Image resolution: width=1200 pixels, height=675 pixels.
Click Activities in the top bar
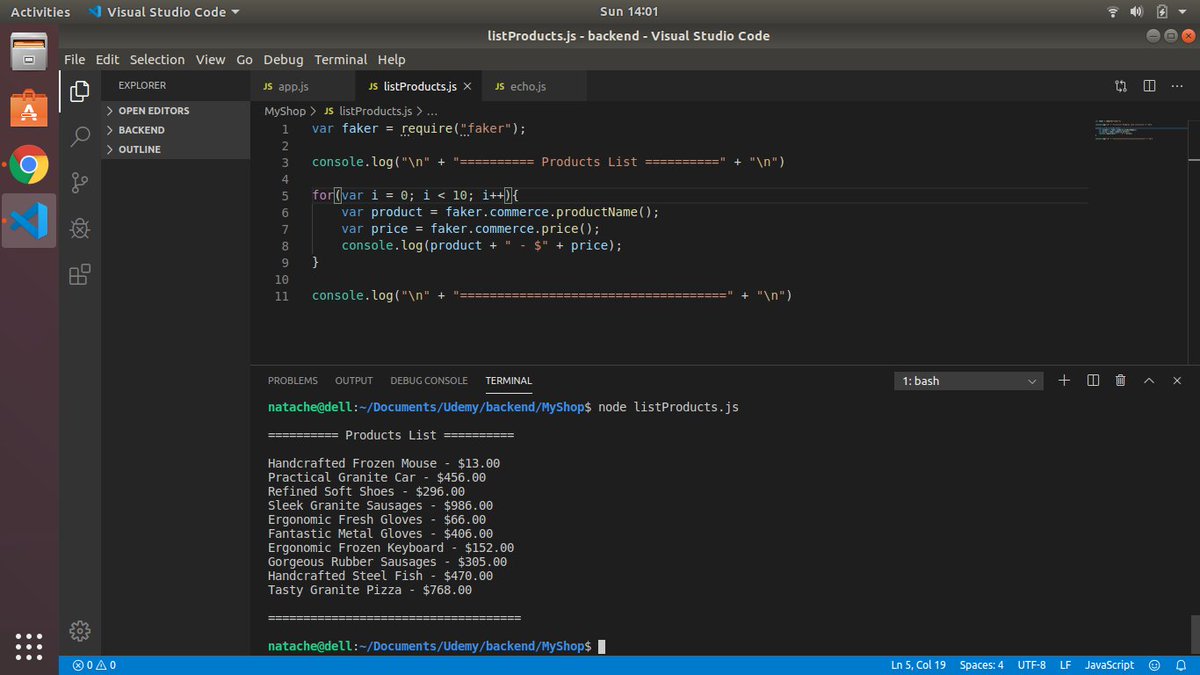pyautogui.click(x=40, y=12)
